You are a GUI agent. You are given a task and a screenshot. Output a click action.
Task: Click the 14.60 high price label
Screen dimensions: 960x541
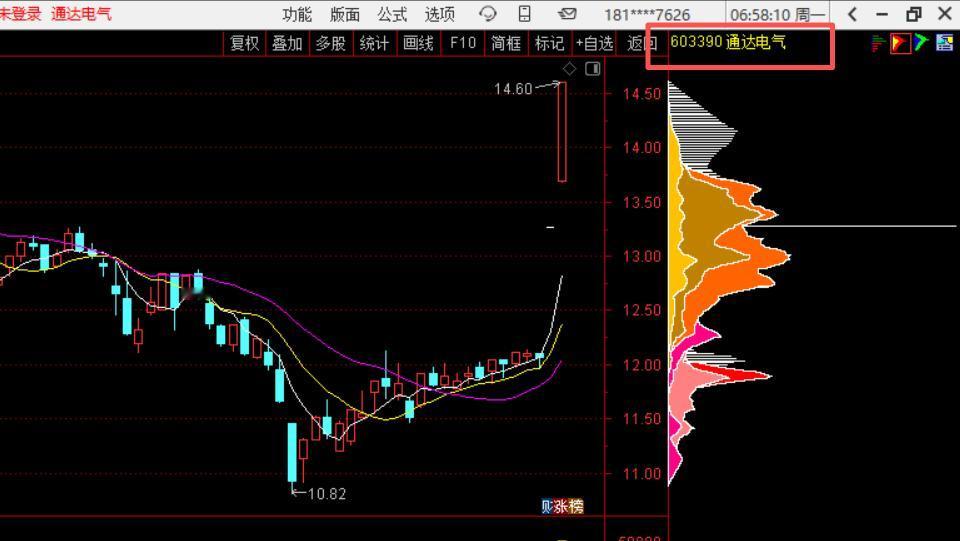point(513,89)
